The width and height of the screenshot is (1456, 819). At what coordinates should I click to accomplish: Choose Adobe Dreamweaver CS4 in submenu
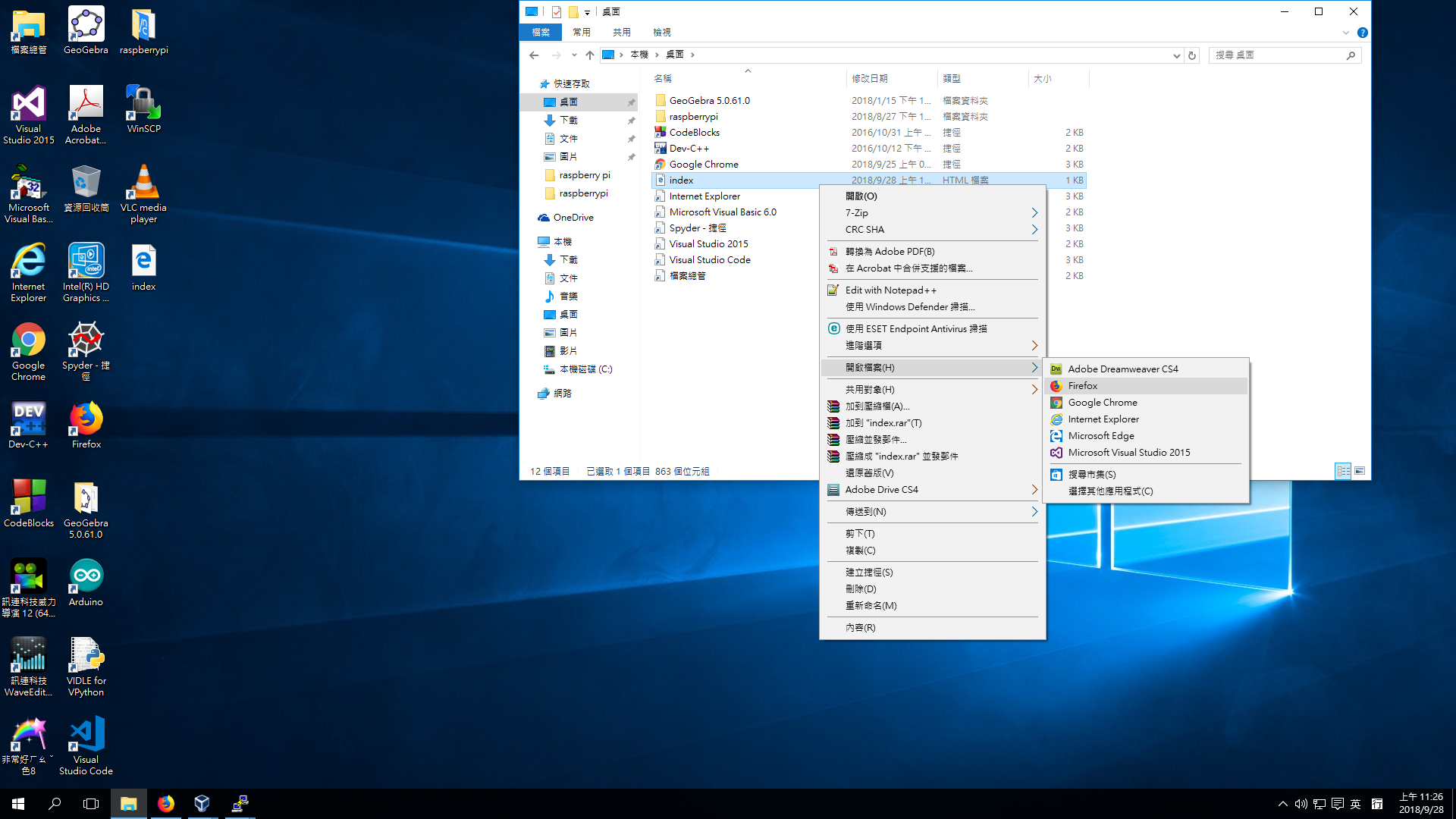(1122, 369)
